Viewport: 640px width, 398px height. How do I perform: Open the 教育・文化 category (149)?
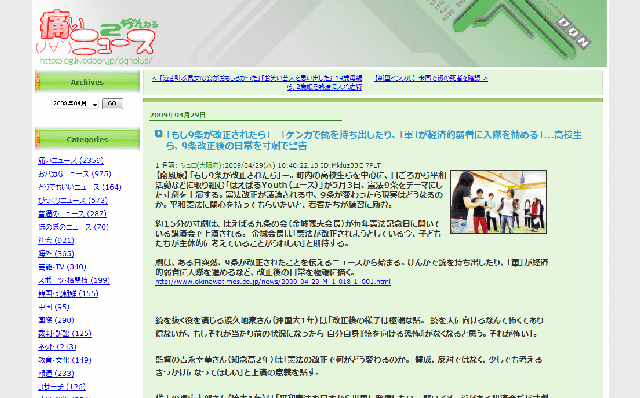[64, 360]
